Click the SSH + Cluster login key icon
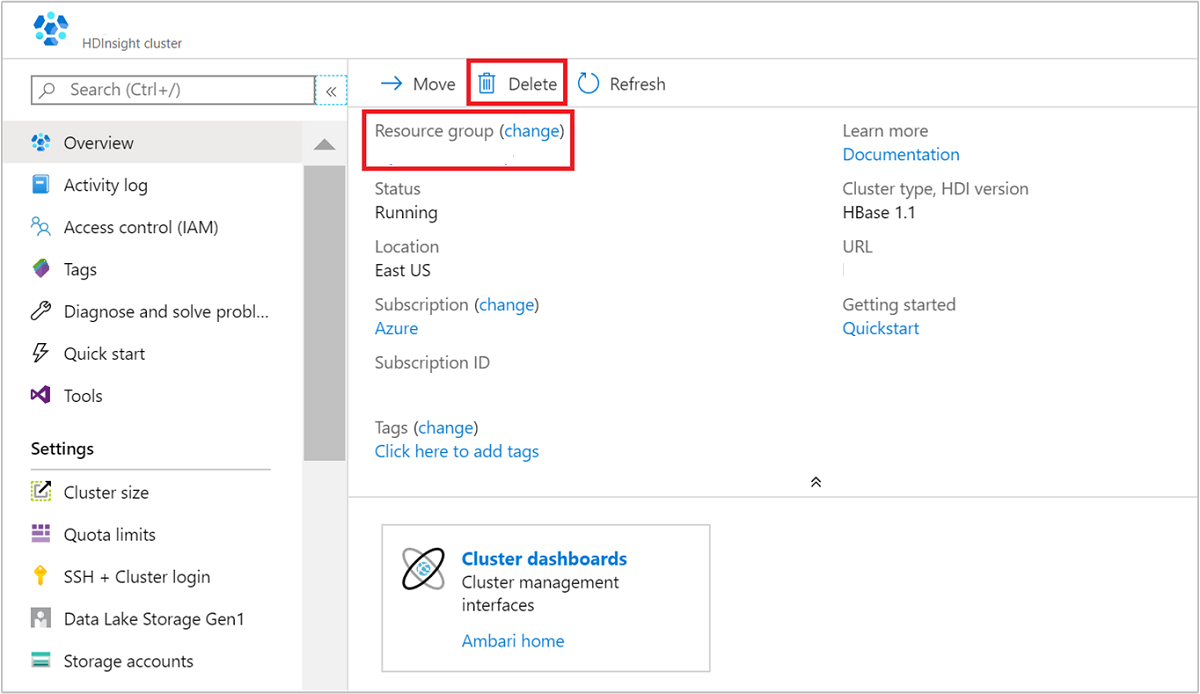 coord(42,577)
